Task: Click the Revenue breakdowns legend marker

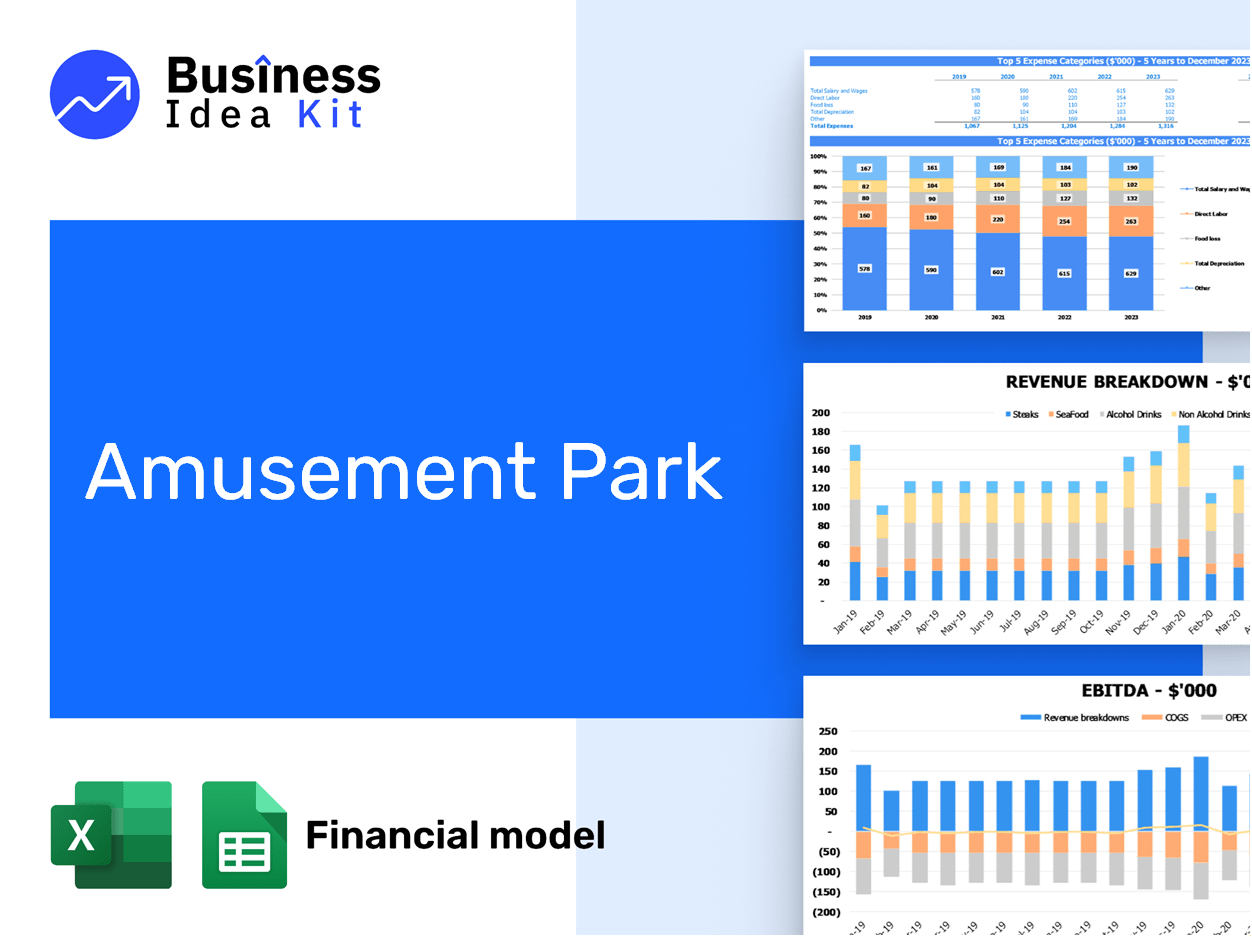Action: pyautogui.click(x=1030, y=718)
